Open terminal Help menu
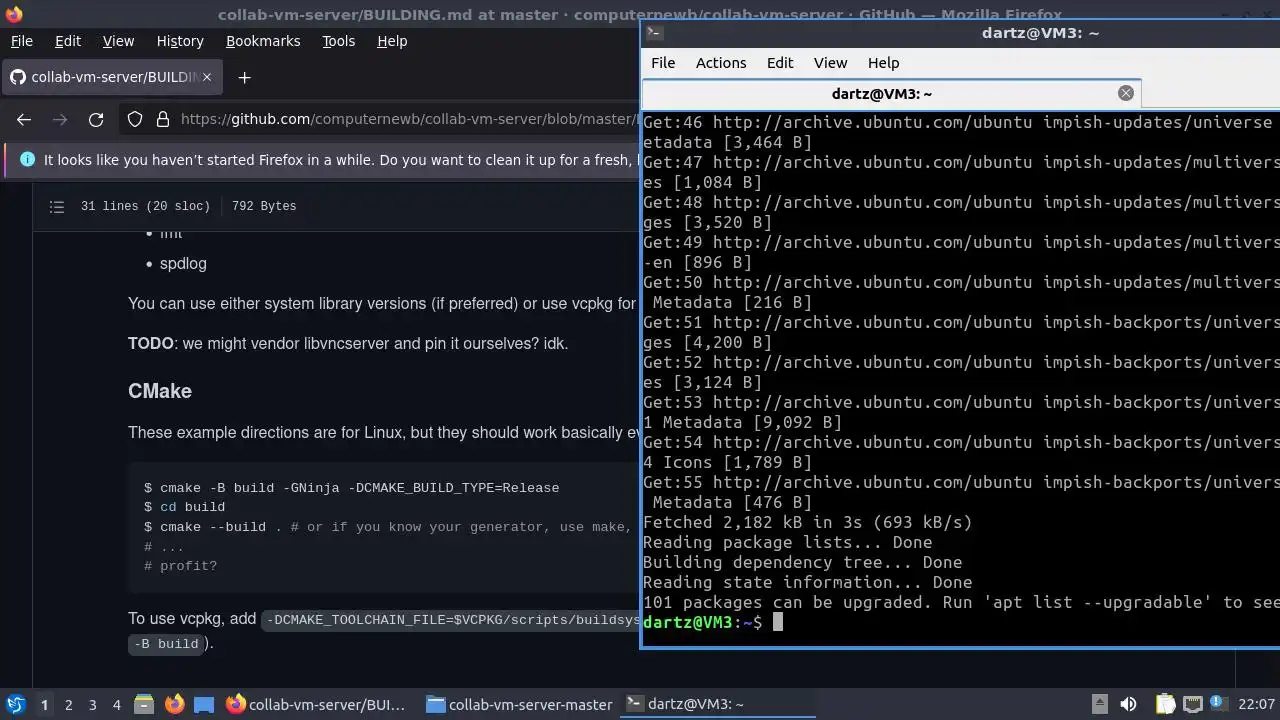 point(883,62)
